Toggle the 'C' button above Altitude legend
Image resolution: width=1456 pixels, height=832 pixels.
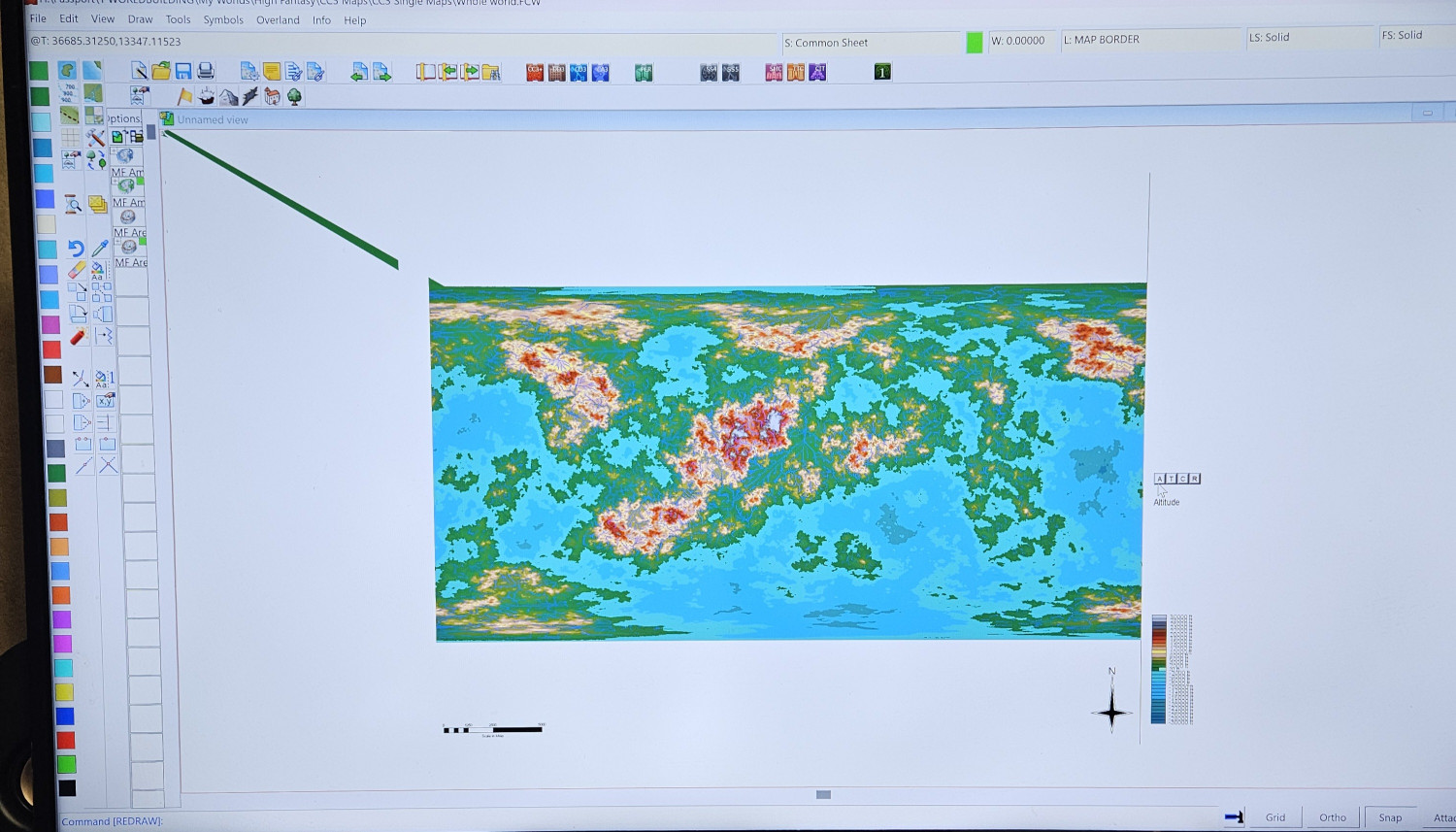coord(1182,479)
